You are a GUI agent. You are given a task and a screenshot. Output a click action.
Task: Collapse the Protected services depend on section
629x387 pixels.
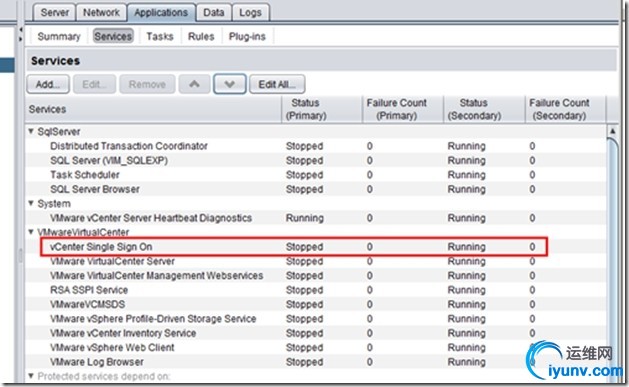pyautogui.click(x=31, y=376)
